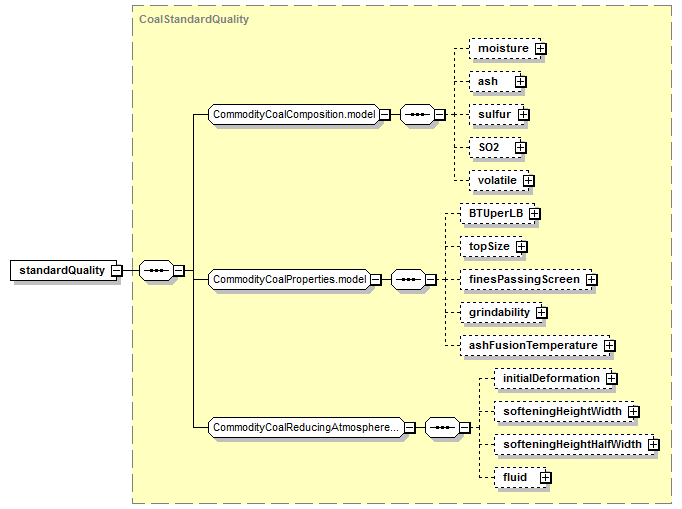Collapse the standardQuality root node
Image resolution: width=682 pixels, height=509 pixels.
(x=117, y=270)
